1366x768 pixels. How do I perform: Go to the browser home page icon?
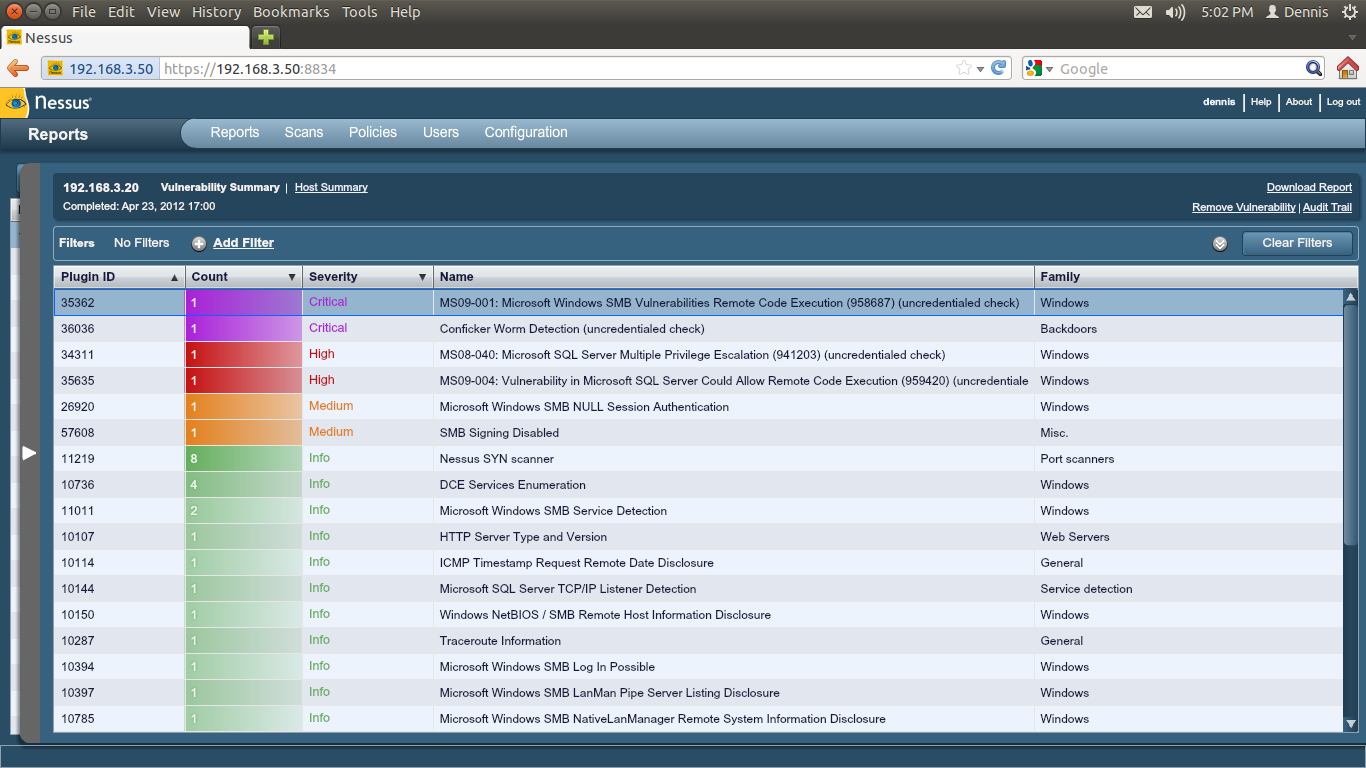(1348, 68)
